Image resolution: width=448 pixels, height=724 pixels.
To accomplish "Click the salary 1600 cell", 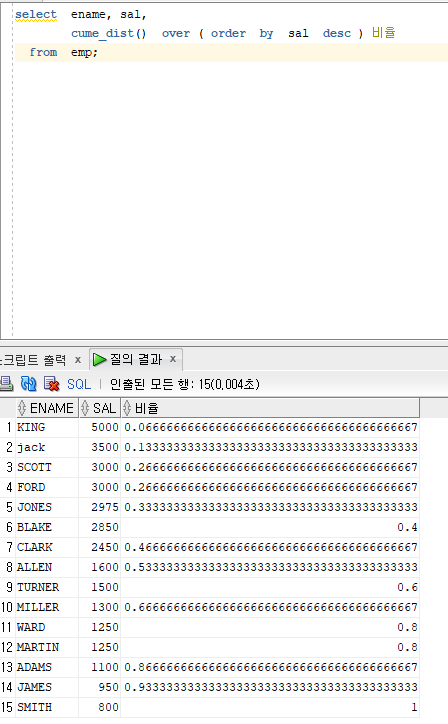I will click(100, 567).
